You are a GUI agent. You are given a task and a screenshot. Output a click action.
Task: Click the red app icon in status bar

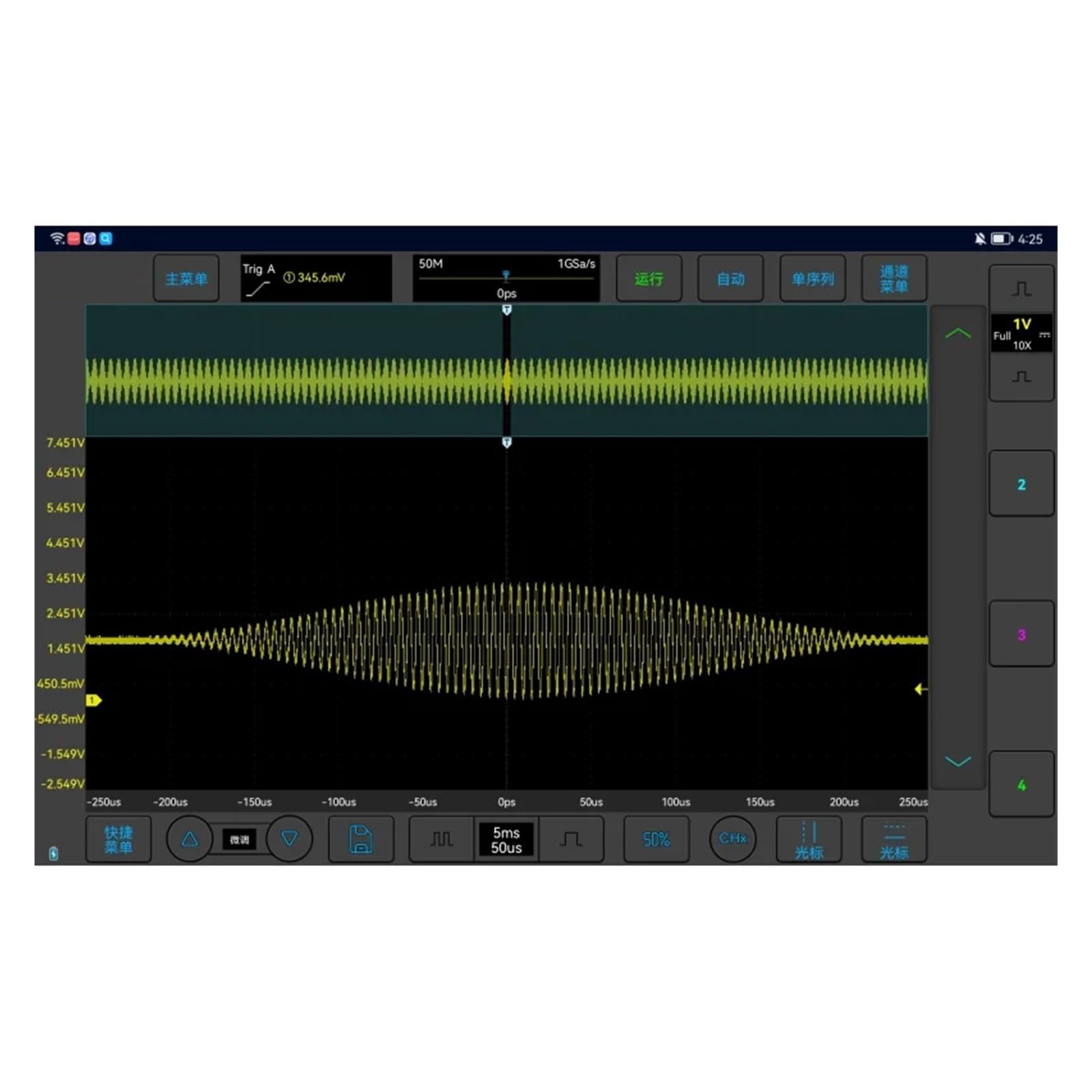tap(74, 238)
